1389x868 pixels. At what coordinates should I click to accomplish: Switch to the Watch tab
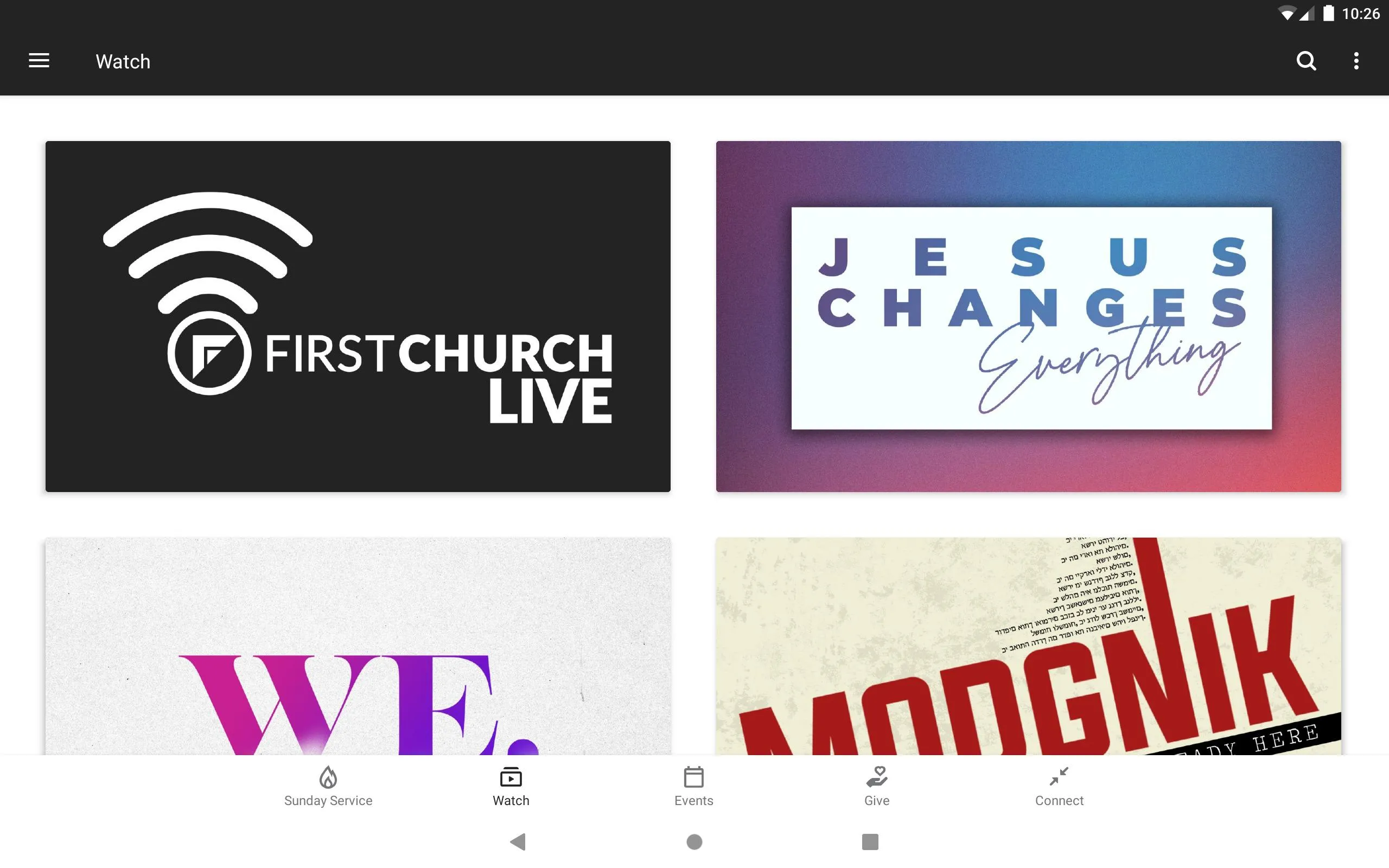[x=510, y=786]
